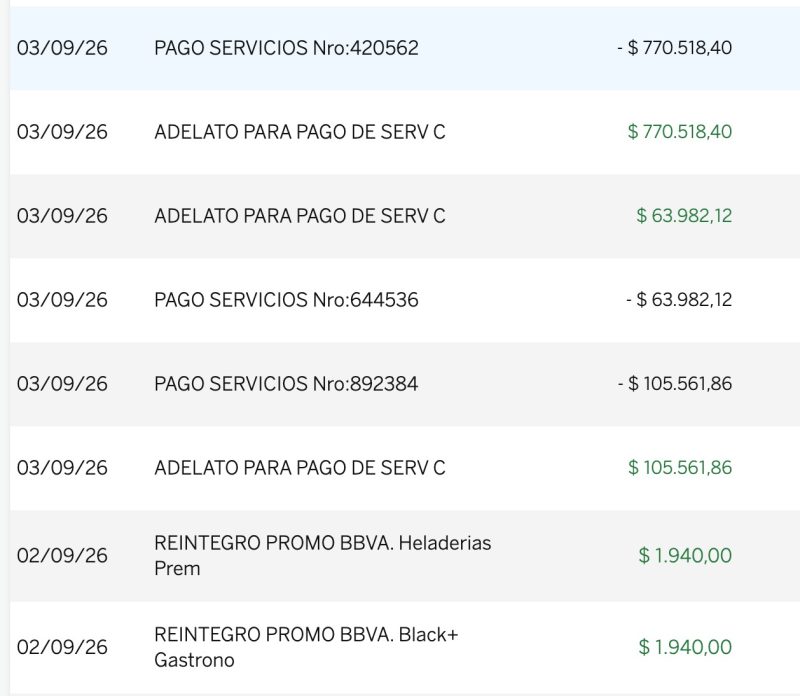800x696 pixels.
Task: Select the debit amount - $ 105.561,86
Action: 674,384
